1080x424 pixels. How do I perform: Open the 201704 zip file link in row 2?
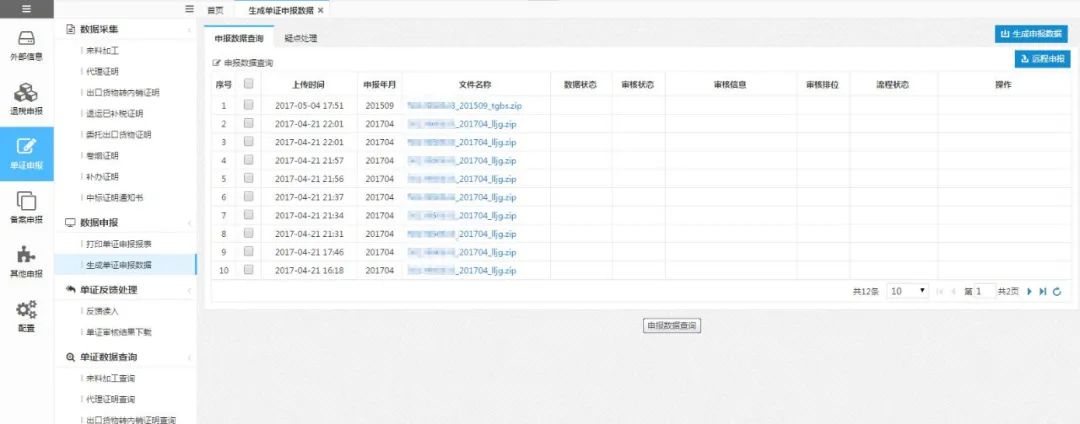pos(461,124)
